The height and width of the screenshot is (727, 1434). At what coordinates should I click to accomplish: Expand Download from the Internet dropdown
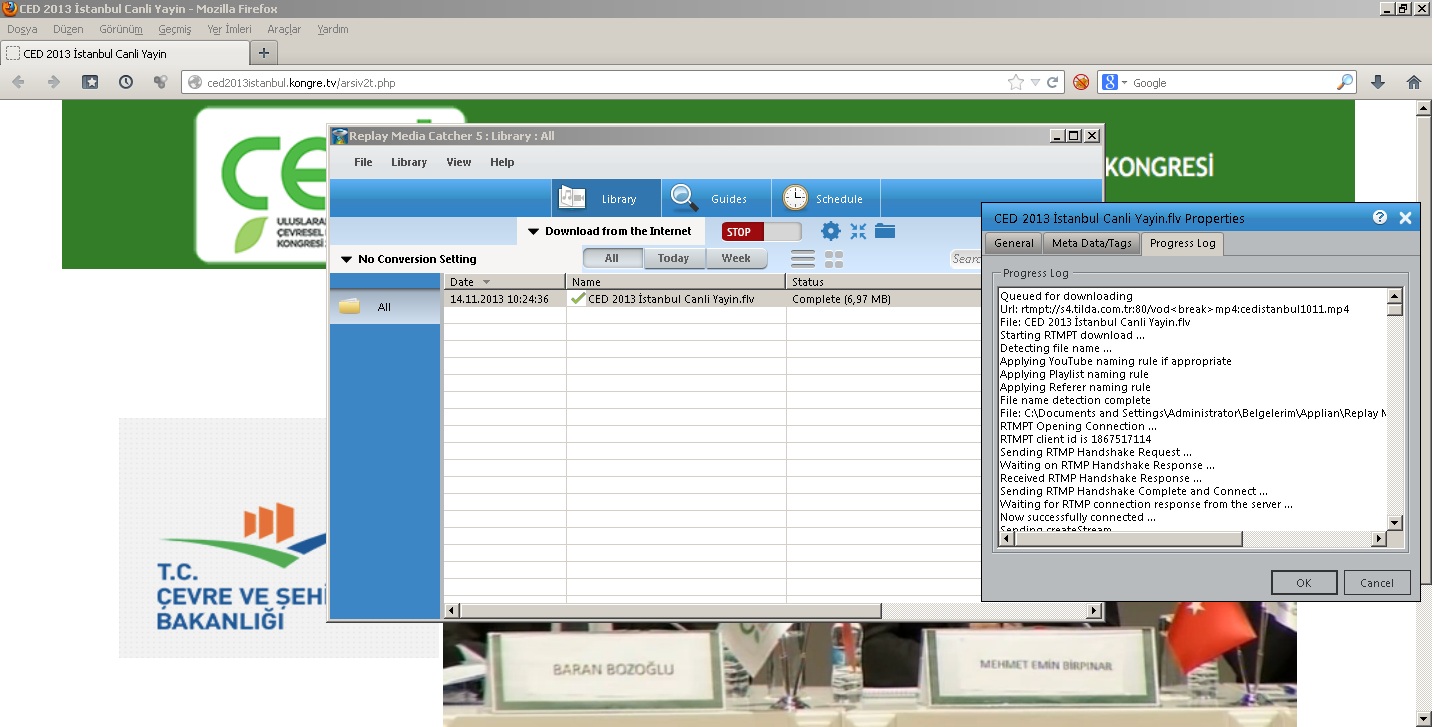pos(610,231)
